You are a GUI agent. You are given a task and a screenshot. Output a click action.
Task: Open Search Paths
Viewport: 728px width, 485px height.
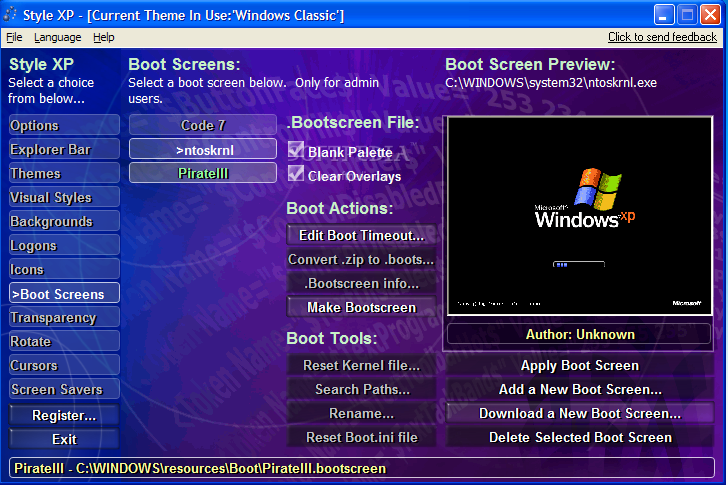tap(361, 389)
